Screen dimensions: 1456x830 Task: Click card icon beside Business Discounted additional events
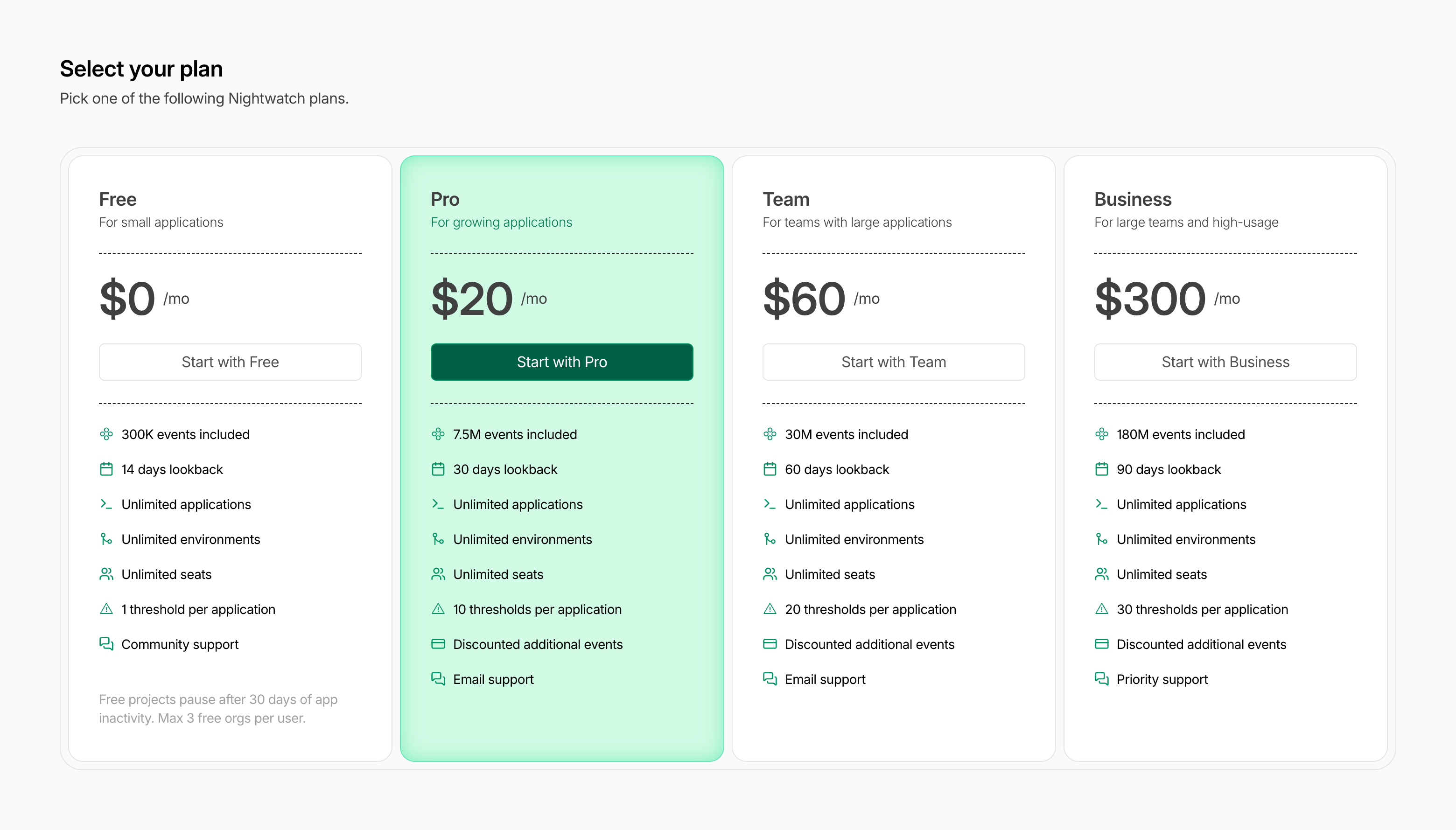tap(1101, 644)
